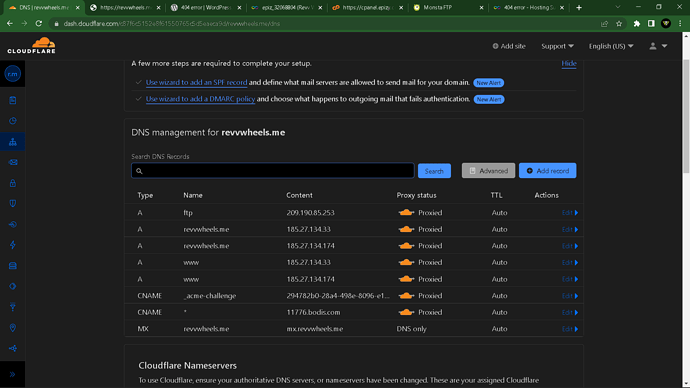The height and width of the screenshot is (388, 690).
Task: Open the Caching drive icon in sidebar
Action: 13,266
